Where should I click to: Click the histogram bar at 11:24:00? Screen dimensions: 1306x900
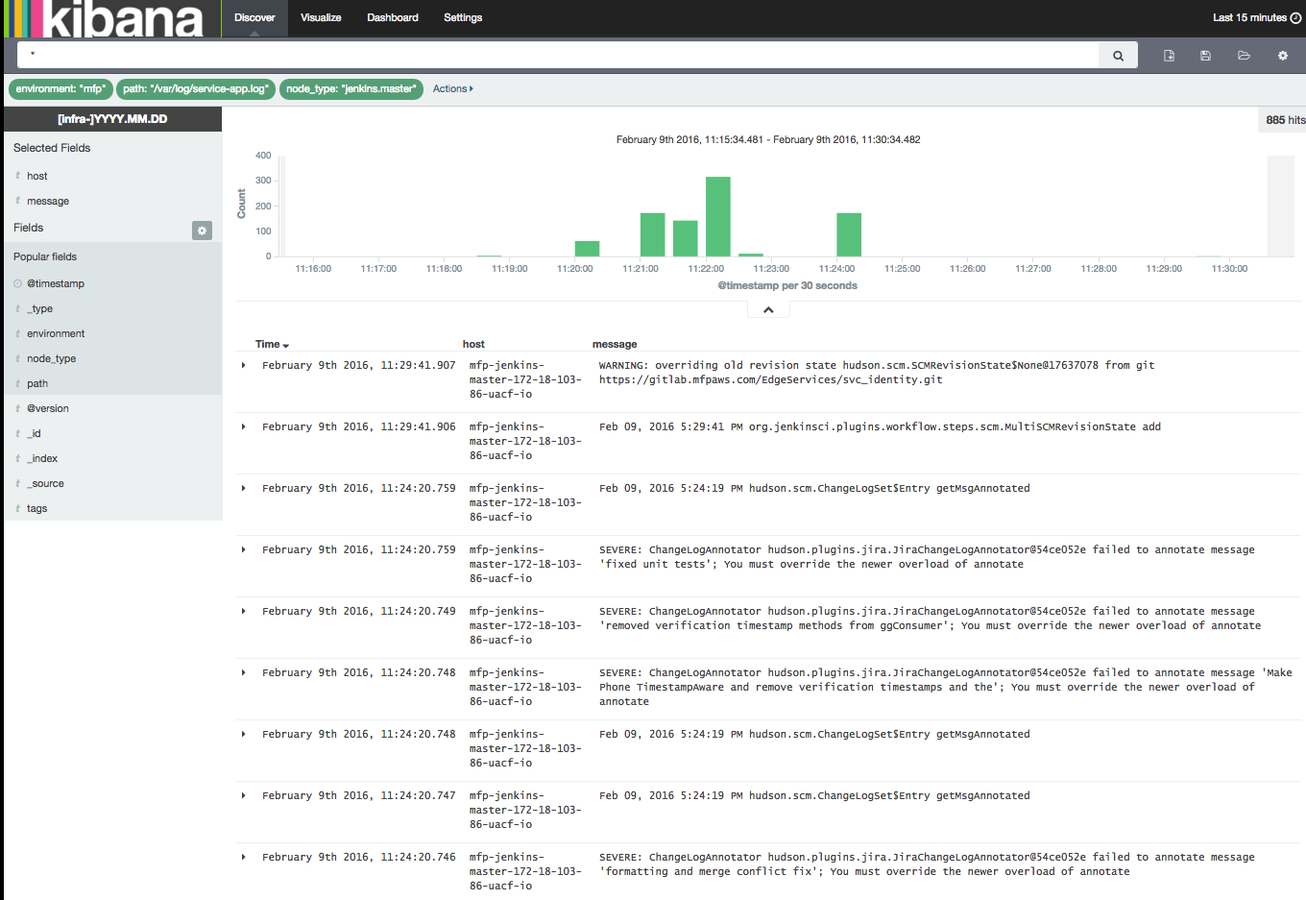click(x=849, y=235)
